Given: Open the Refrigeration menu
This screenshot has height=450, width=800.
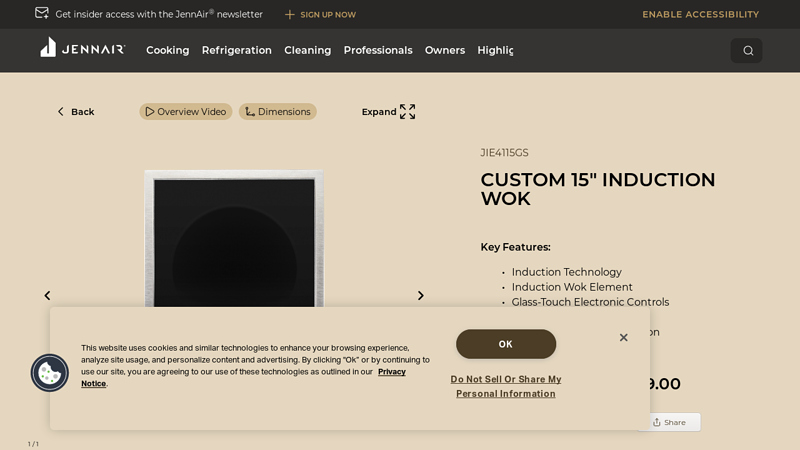Looking at the screenshot, I should pyautogui.click(x=236, y=50).
